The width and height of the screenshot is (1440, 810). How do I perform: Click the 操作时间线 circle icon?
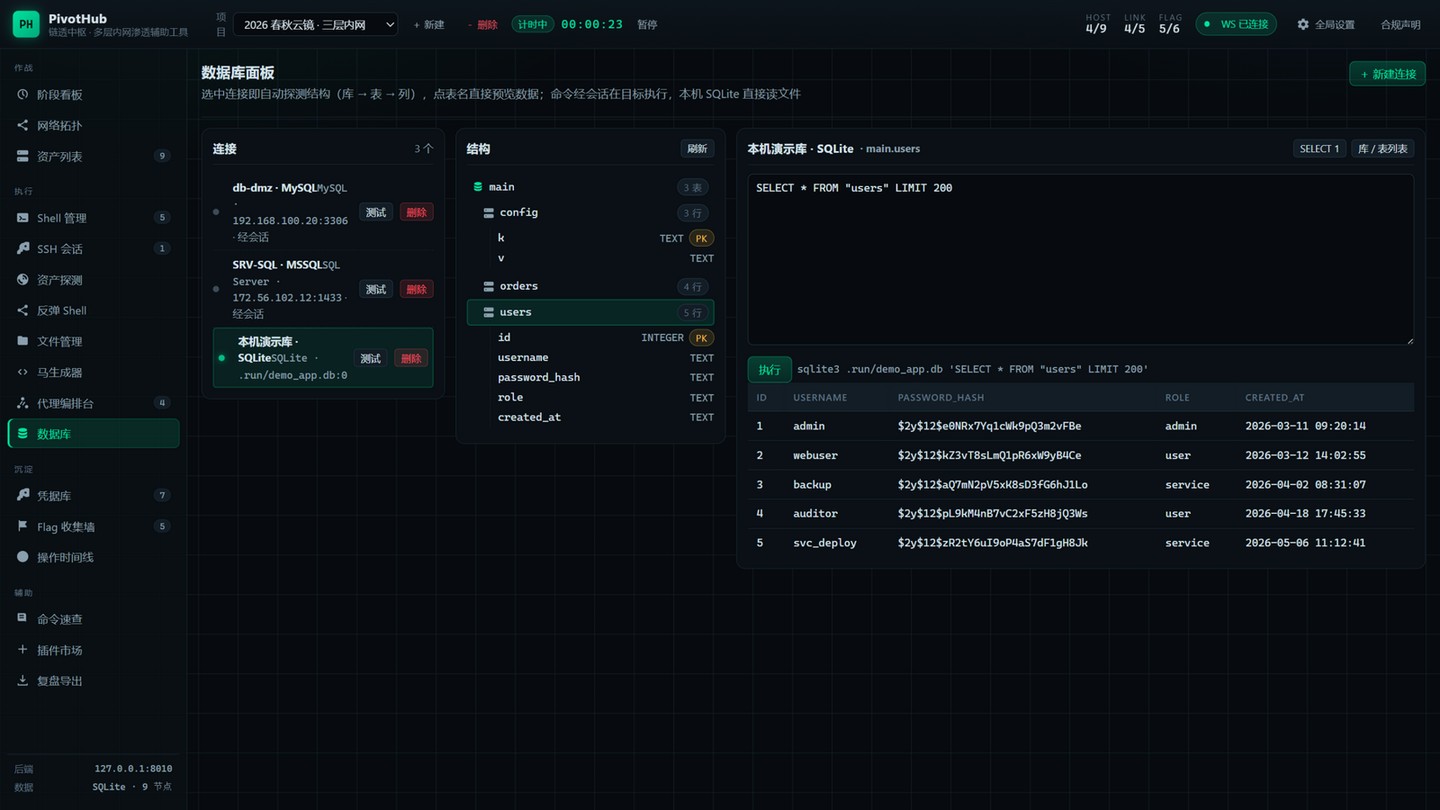pos(23,557)
